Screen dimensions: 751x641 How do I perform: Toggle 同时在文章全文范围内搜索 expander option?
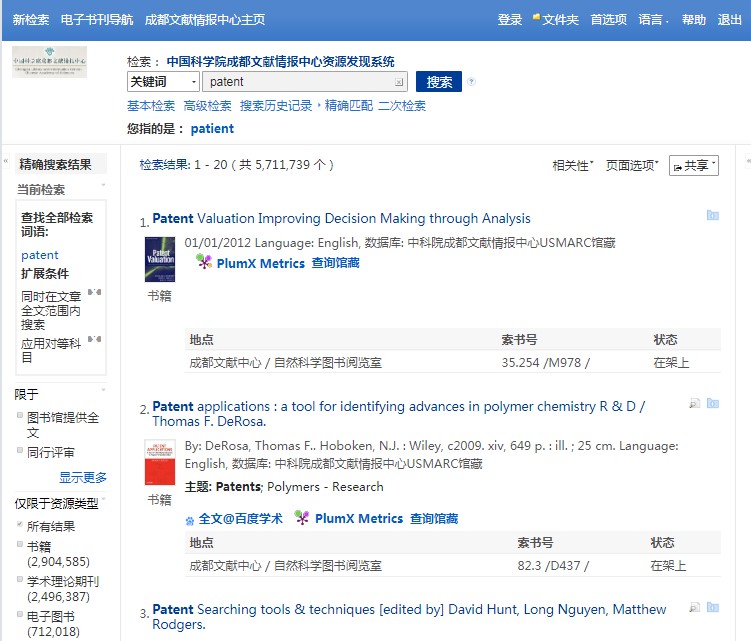pos(94,292)
